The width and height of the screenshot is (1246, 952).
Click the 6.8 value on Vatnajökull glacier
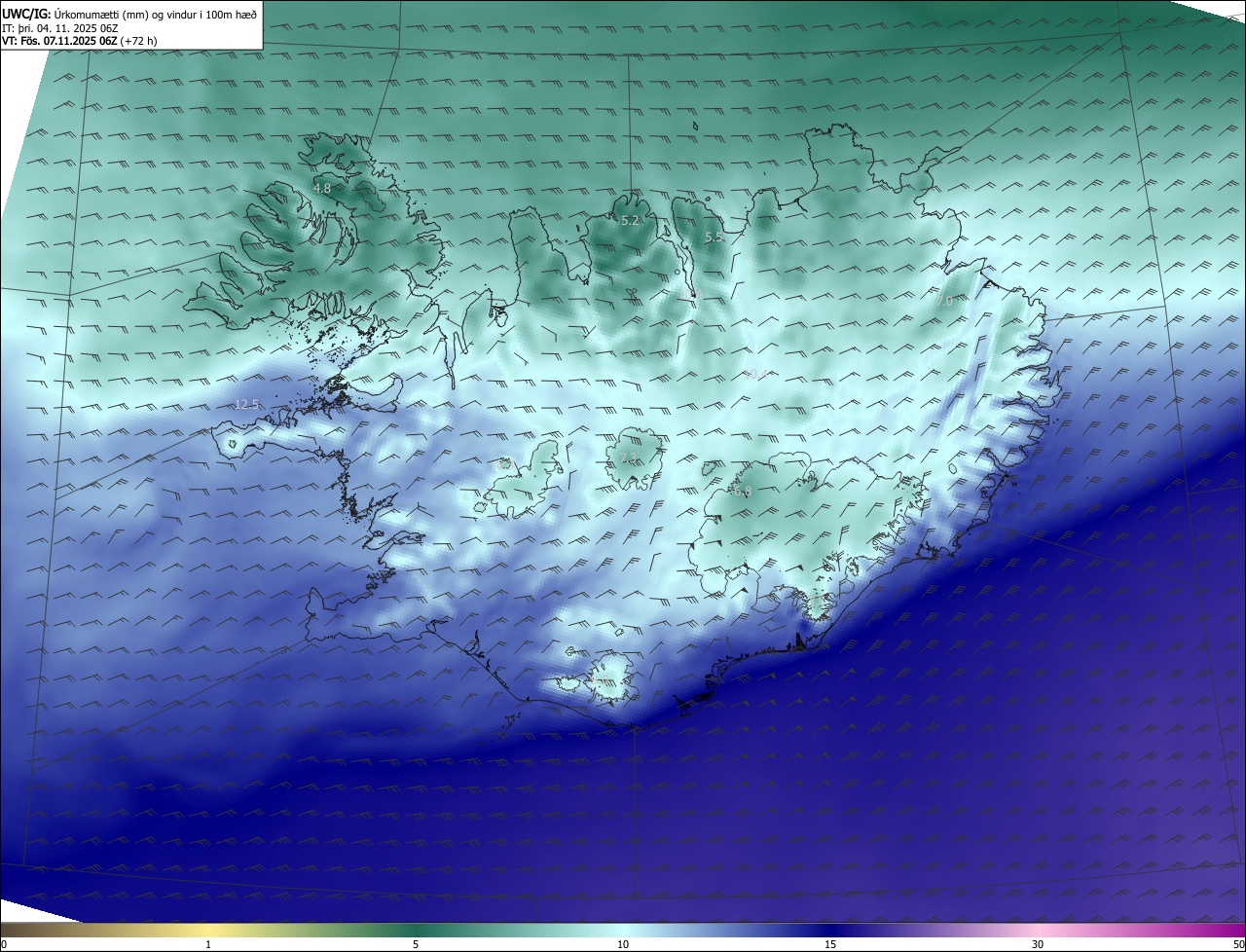pyautogui.click(x=743, y=492)
